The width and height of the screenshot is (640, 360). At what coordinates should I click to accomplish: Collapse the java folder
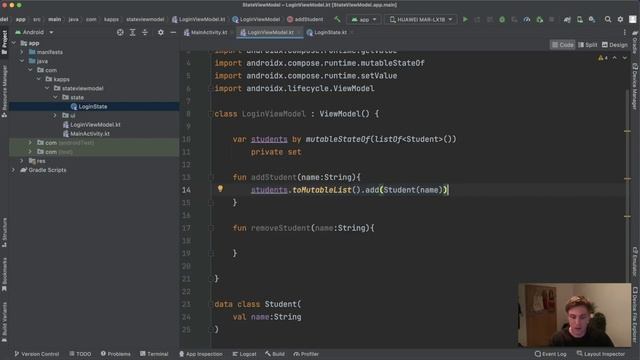pyautogui.click(x=22, y=61)
